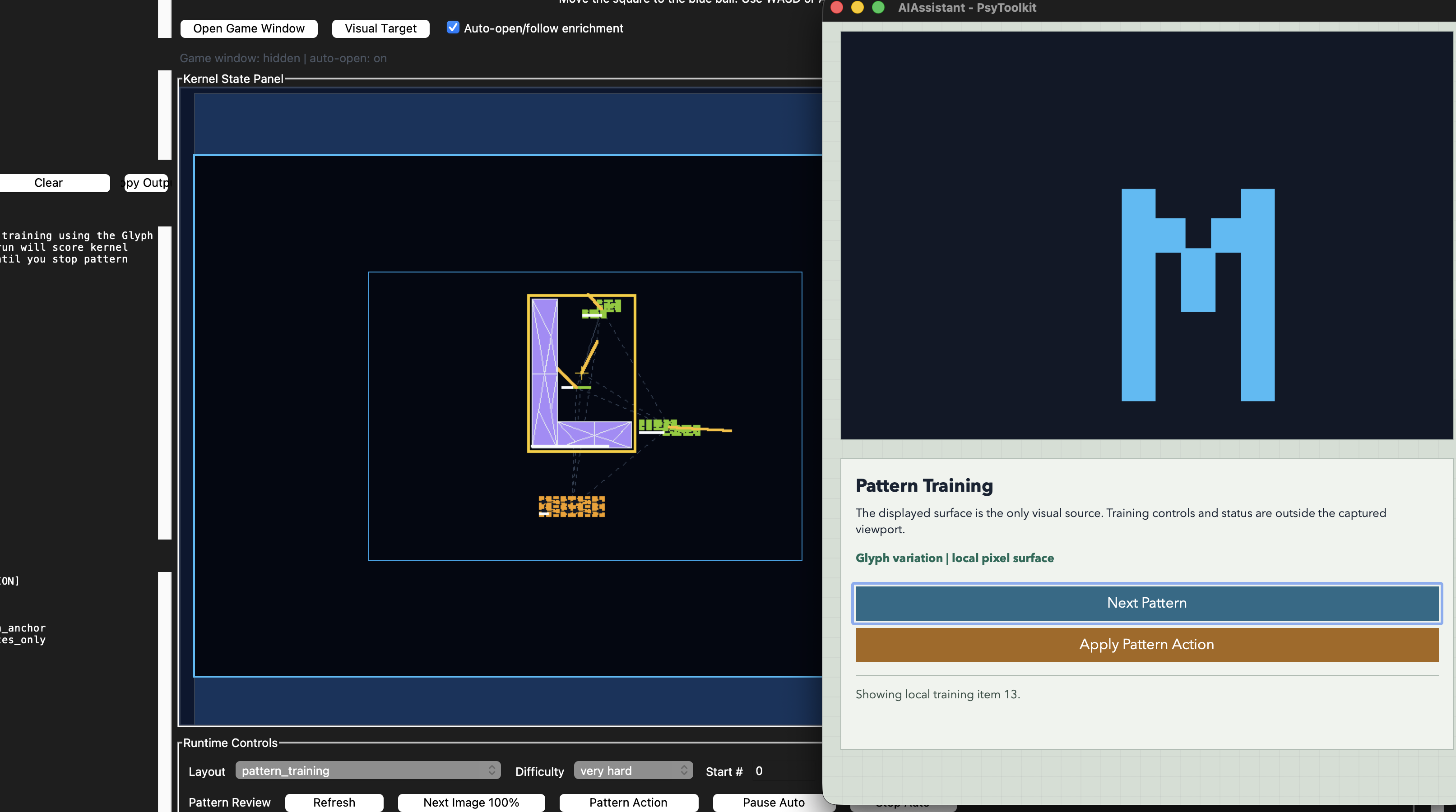Click the orange cluster block in kernel panel
1456x812 pixels.
(x=571, y=506)
